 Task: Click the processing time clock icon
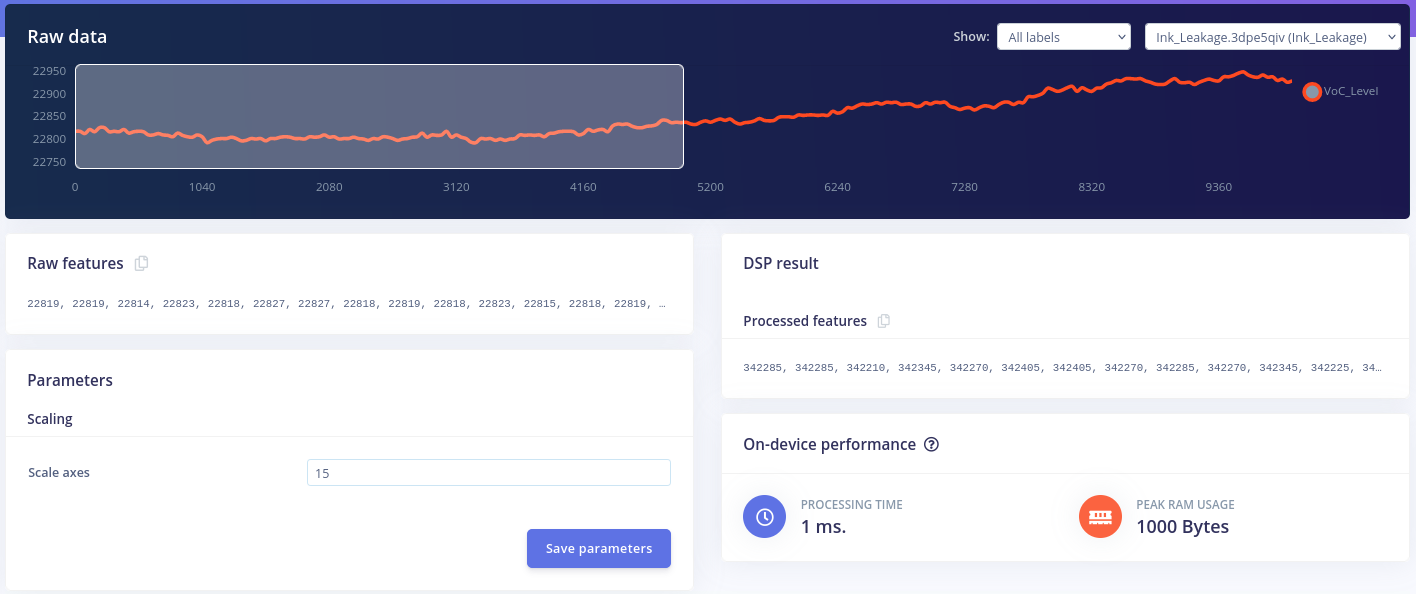(765, 517)
